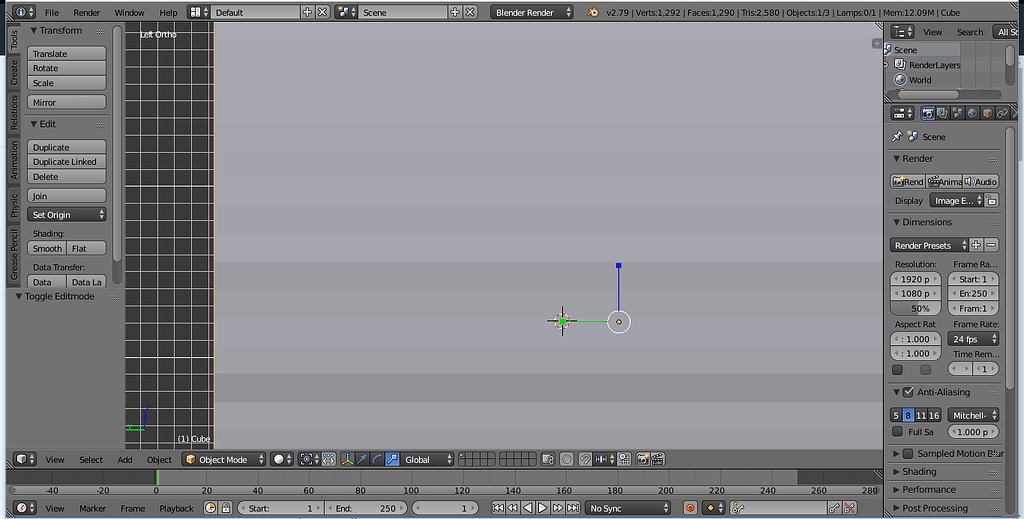Click the Duplicate Linked button
The width and height of the screenshot is (1024, 519).
point(67,162)
